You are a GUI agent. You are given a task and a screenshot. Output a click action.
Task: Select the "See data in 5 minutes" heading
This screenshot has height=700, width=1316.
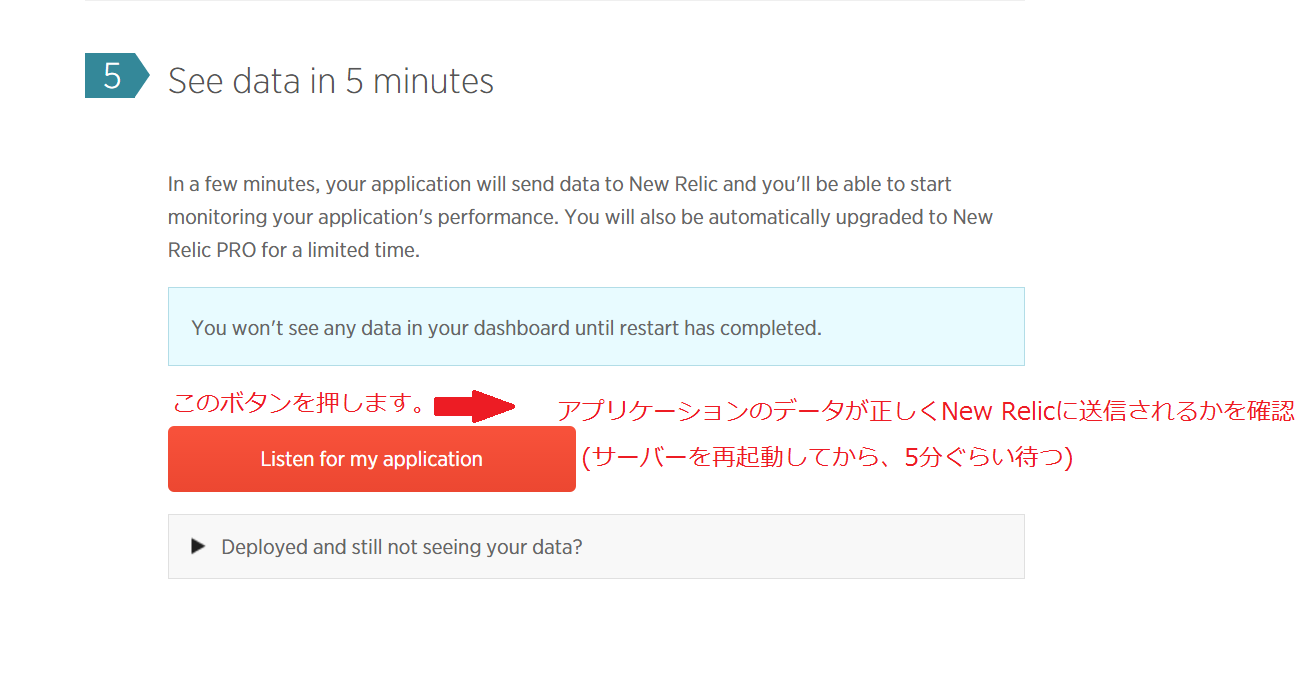[x=330, y=81]
